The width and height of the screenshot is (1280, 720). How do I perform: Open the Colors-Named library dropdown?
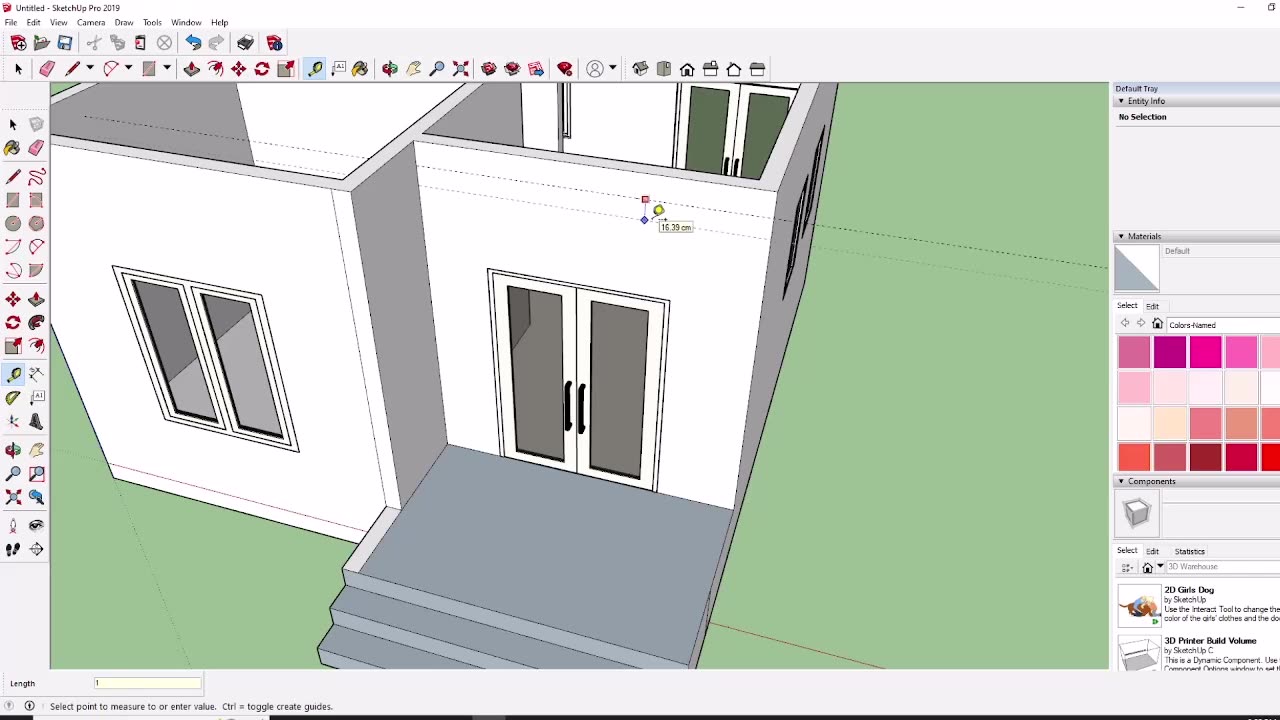click(x=1223, y=325)
